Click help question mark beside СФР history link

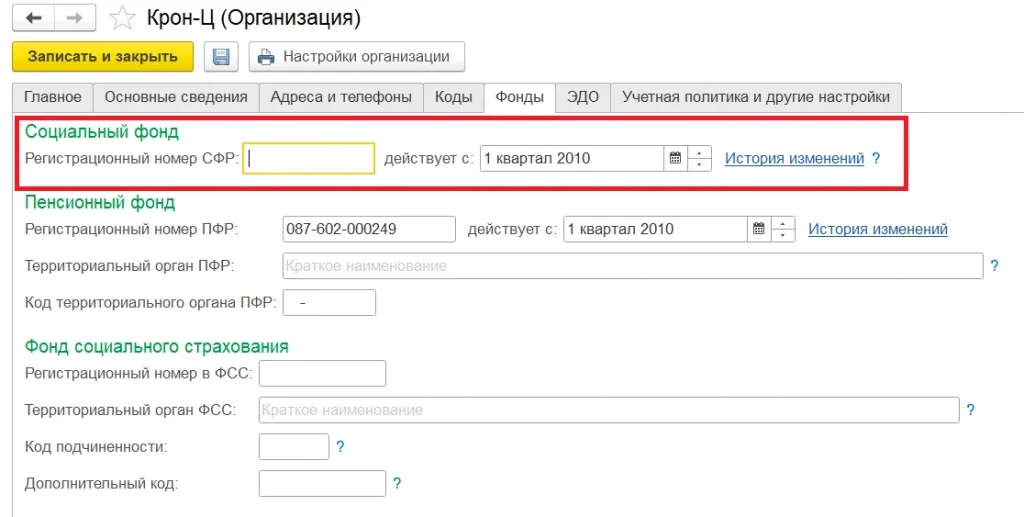click(x=876, y=158)
